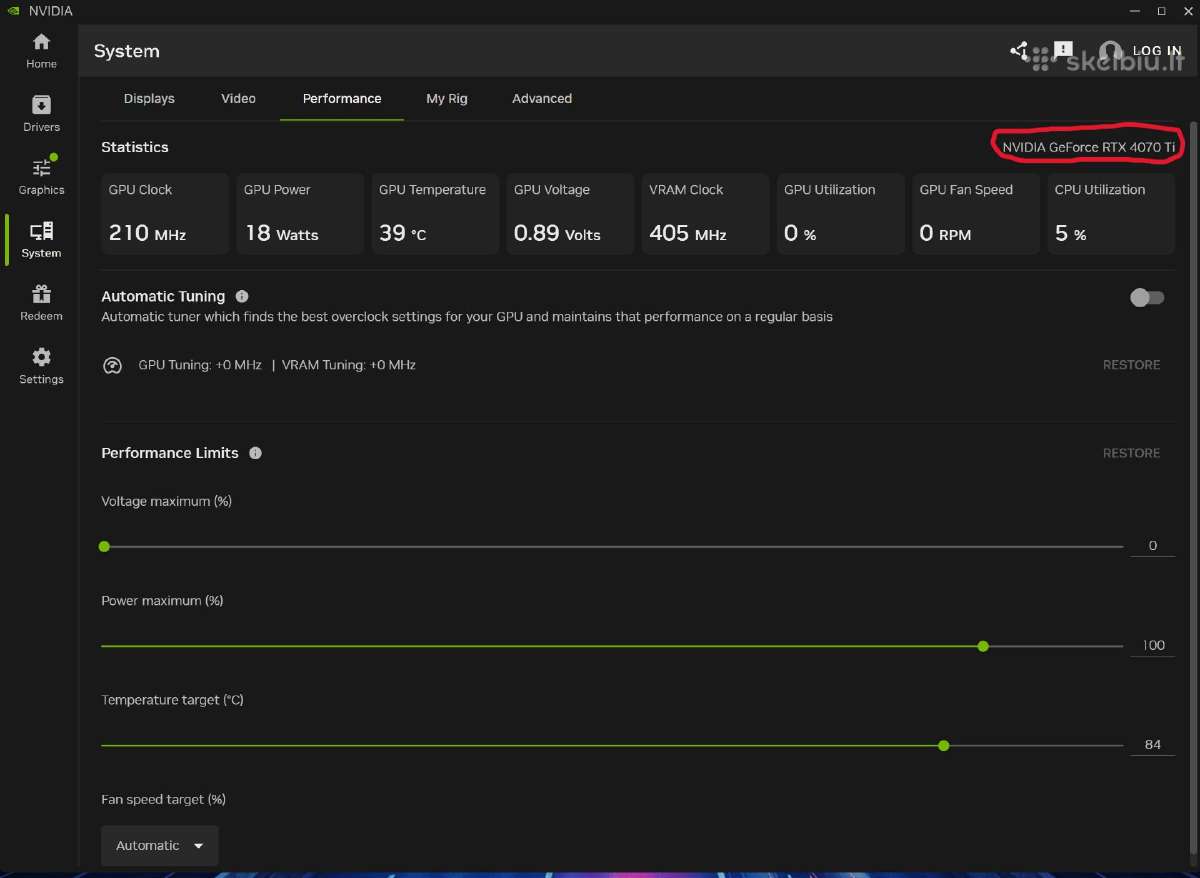This screenshot has height=878, width=1200.
Task: Go to Home in the sidebar
Action: pos(41,51)
